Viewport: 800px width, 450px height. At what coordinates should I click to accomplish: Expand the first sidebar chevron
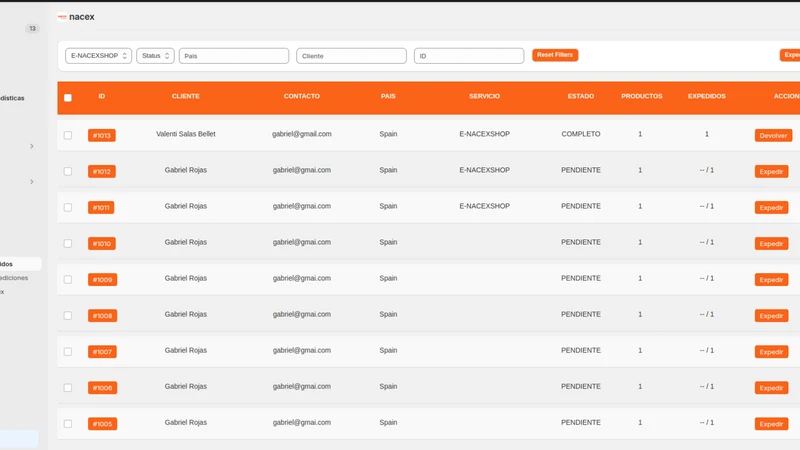coord(32,146)
